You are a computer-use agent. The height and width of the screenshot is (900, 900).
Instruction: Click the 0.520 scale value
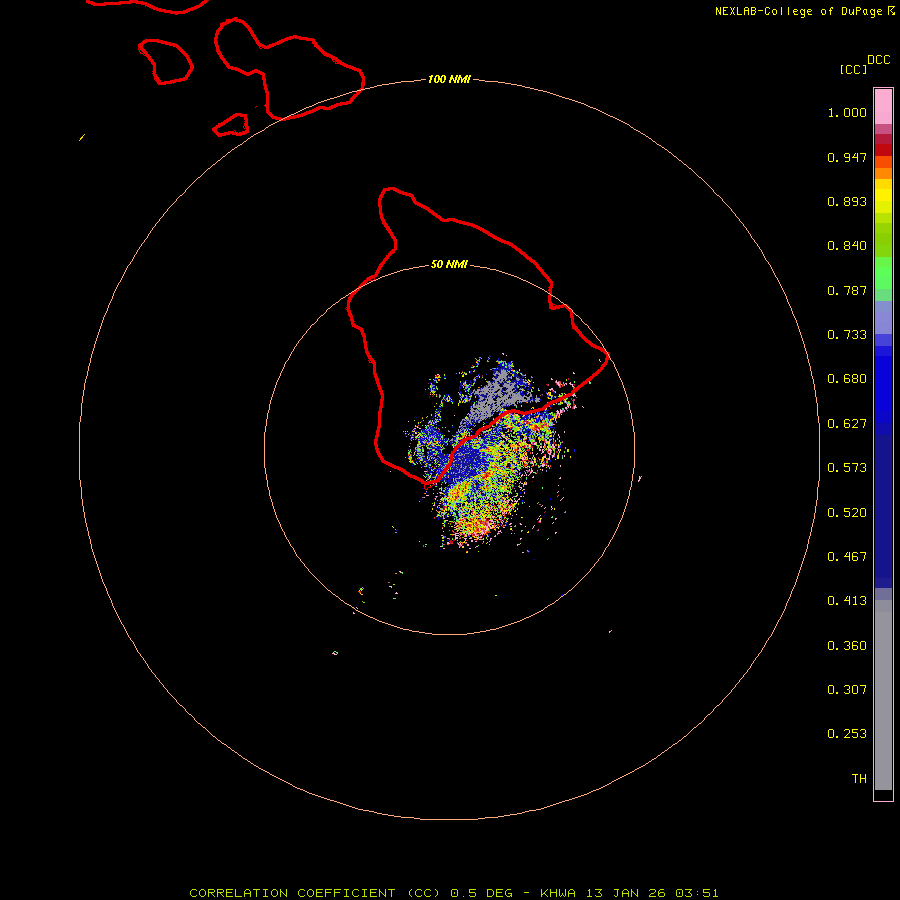pos(847,513)
